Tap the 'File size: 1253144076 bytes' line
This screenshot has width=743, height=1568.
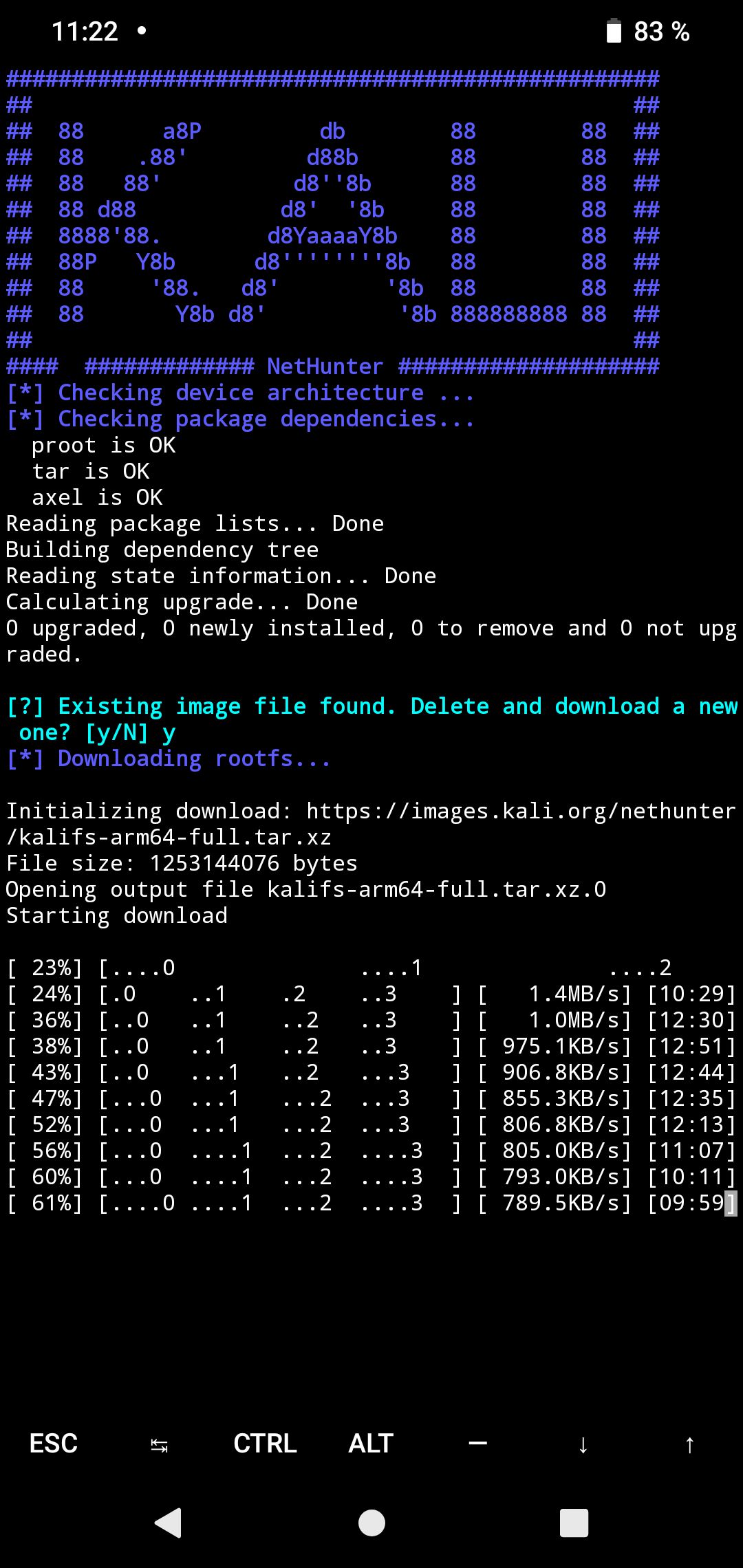pos(182,864)
